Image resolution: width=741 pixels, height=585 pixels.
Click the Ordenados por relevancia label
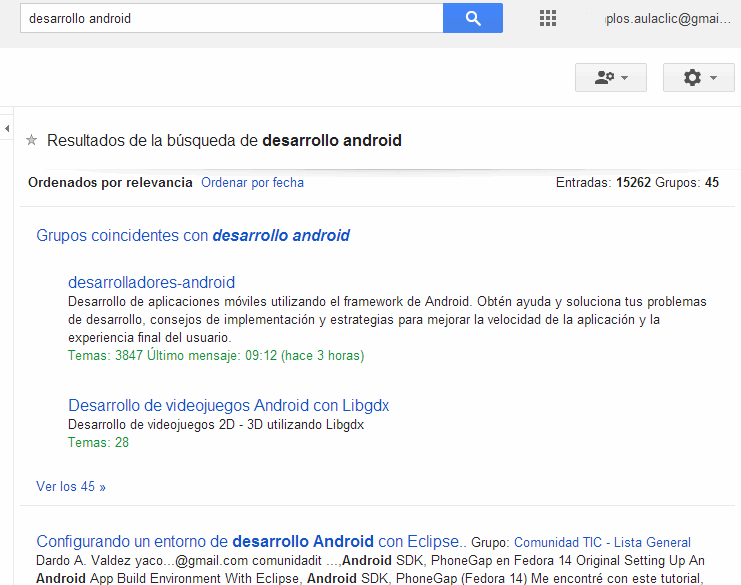(x=110, y=183)
